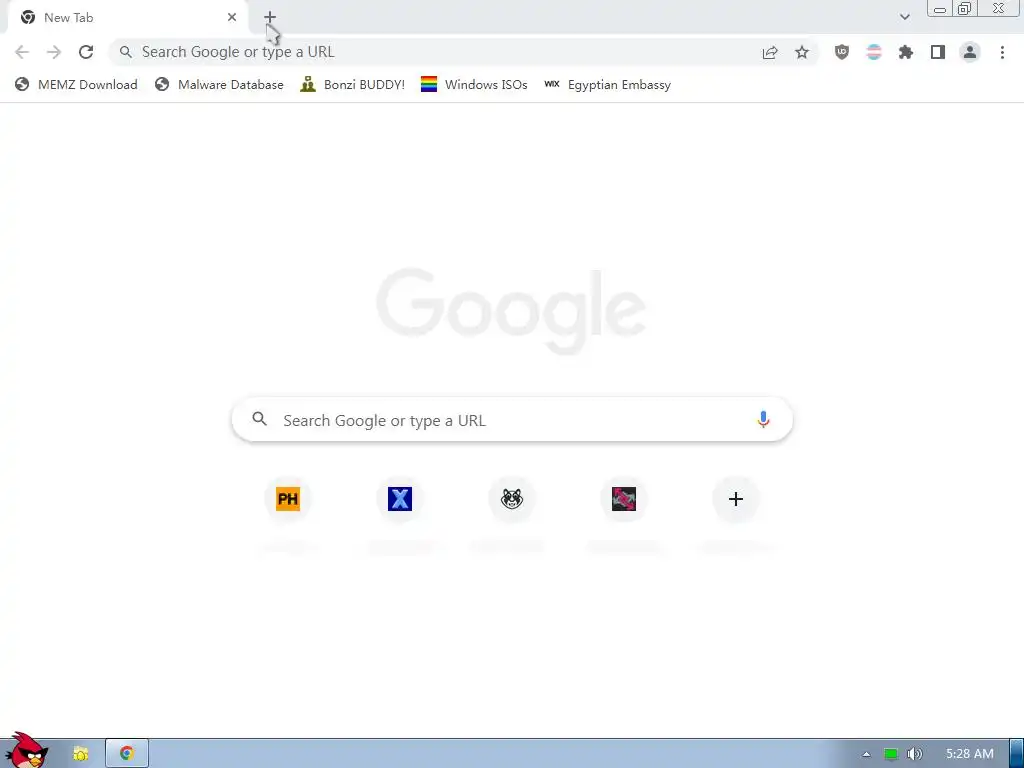The image size is (1024, 768).
Task: Open the Angry Bird Start button
Action: pos(26,751)
